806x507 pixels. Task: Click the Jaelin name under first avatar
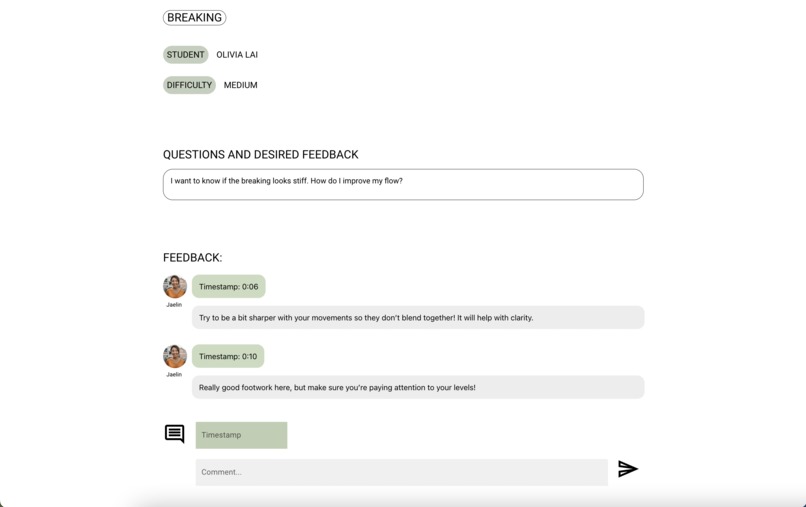click(x=174, y=305)
